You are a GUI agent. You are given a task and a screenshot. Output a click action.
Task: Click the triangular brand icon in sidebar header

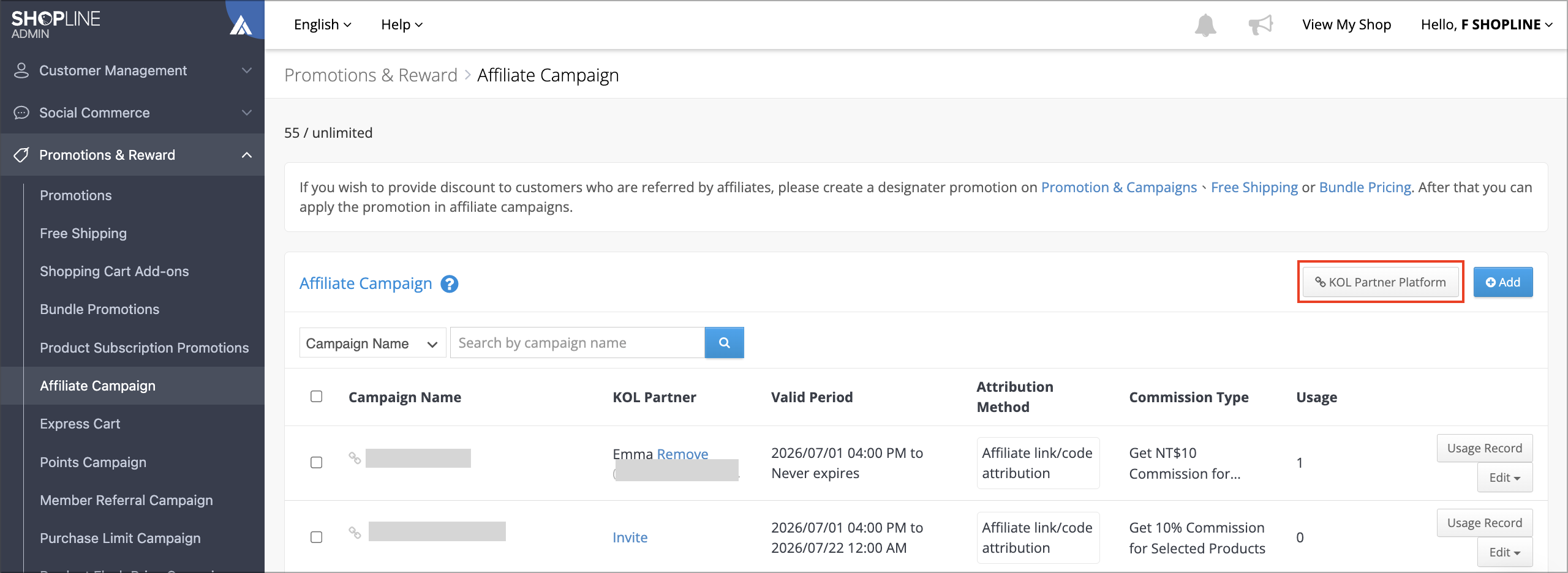coord(241,26)
